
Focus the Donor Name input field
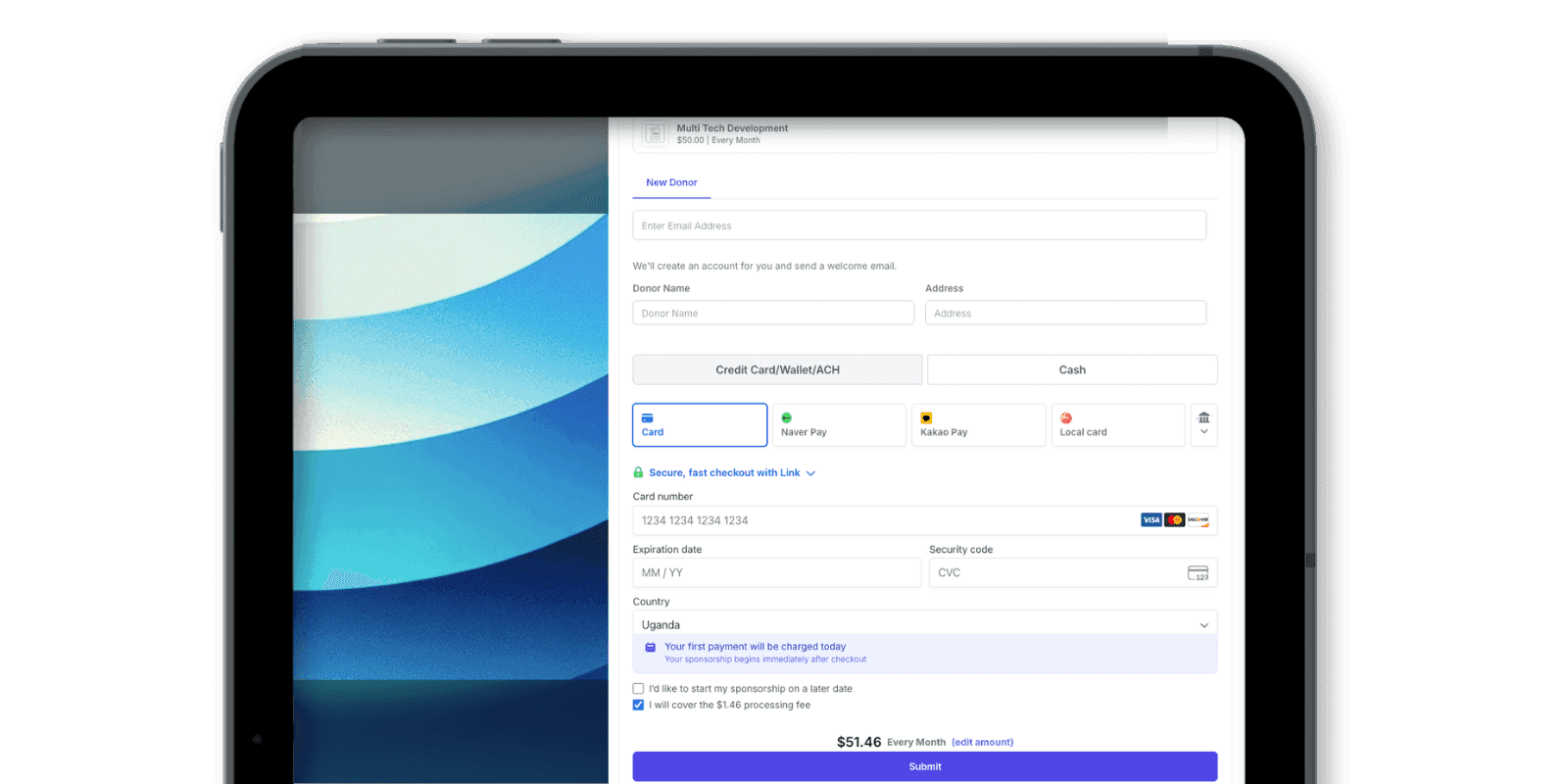773,313
